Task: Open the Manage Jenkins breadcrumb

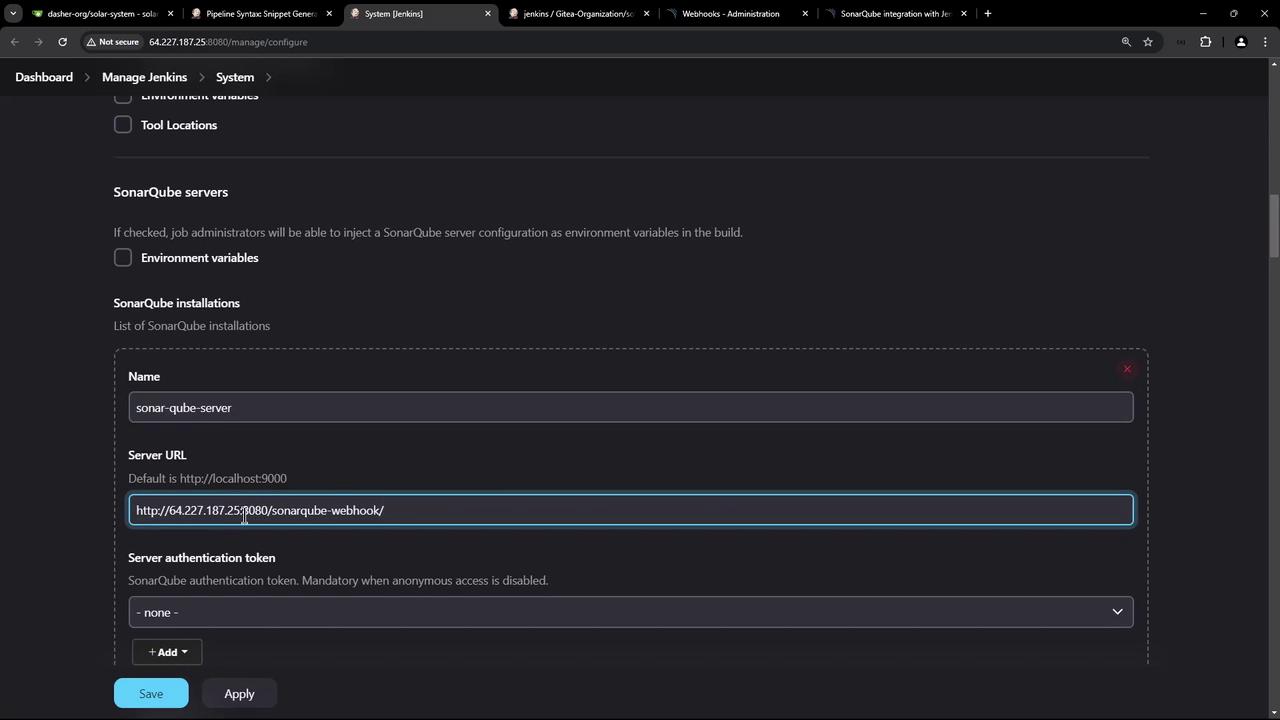Action: (x=144, y=77)
